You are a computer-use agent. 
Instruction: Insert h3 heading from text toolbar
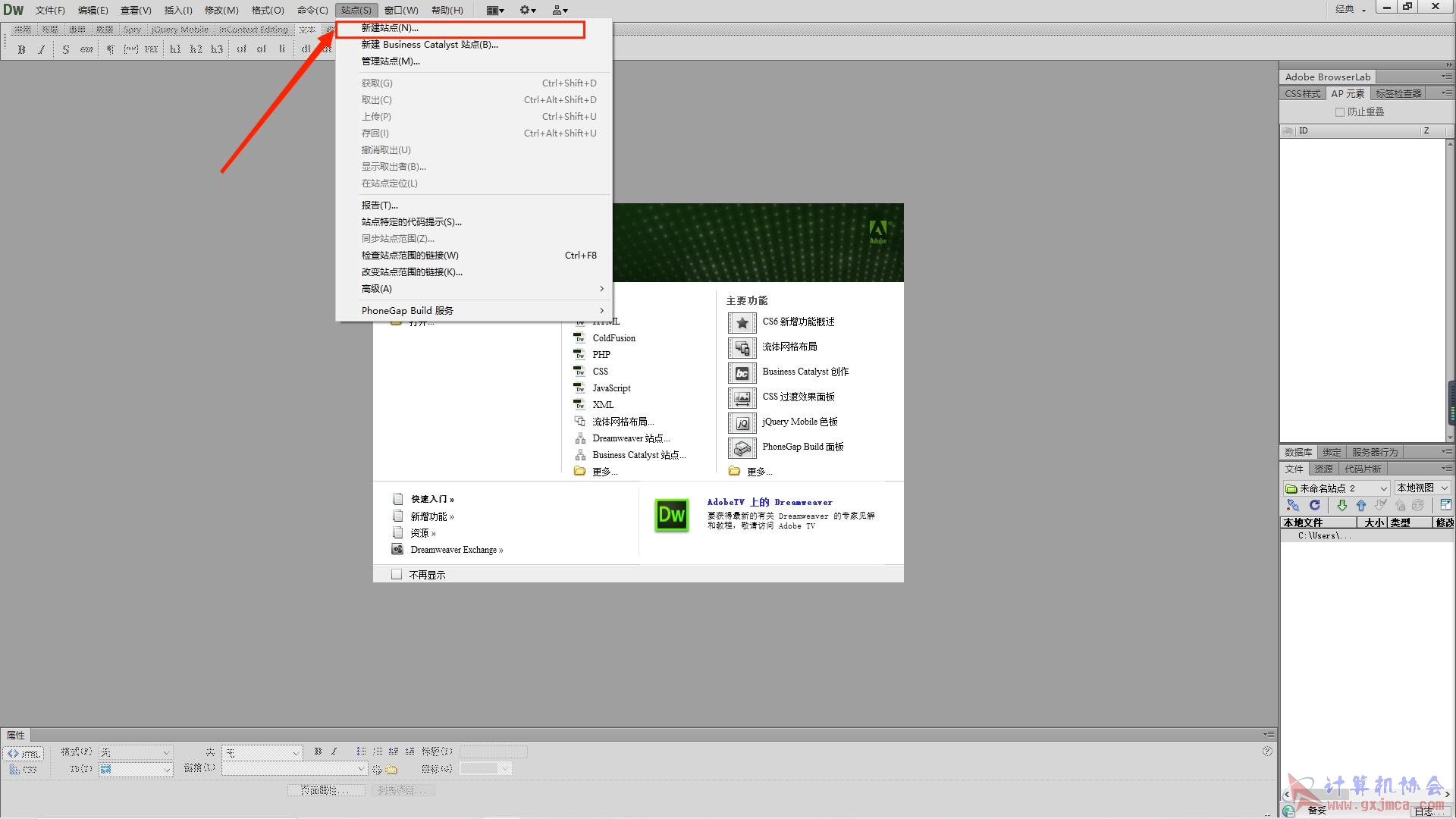coord(217,49)
